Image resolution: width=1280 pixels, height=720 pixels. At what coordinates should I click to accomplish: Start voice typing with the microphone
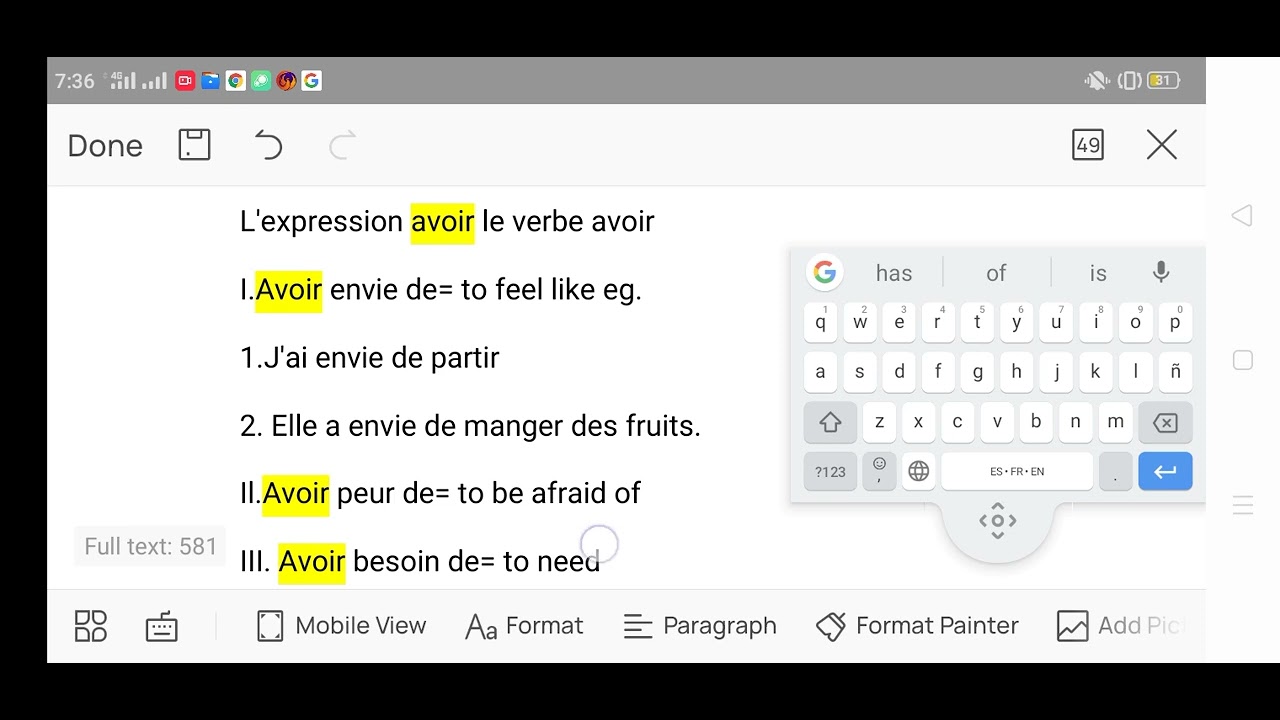click(x=1161, y=272)
